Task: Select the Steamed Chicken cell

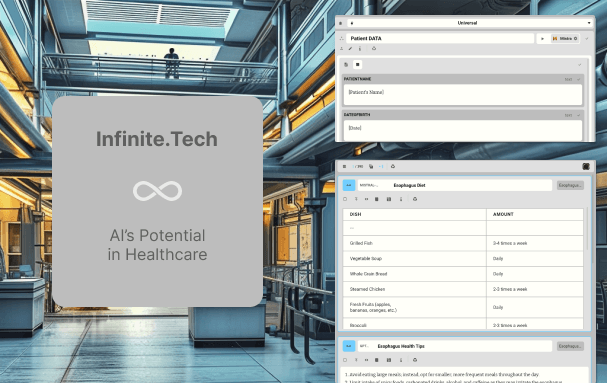Action: pyautogui.click(x=415, y=289)
